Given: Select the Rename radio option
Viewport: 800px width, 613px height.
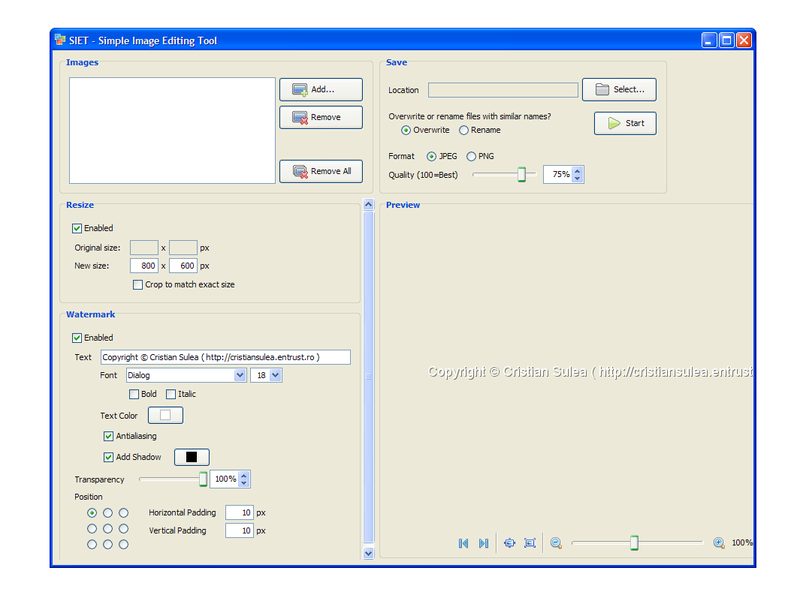Looking at the screenshot, I should (x=464, y=130).
